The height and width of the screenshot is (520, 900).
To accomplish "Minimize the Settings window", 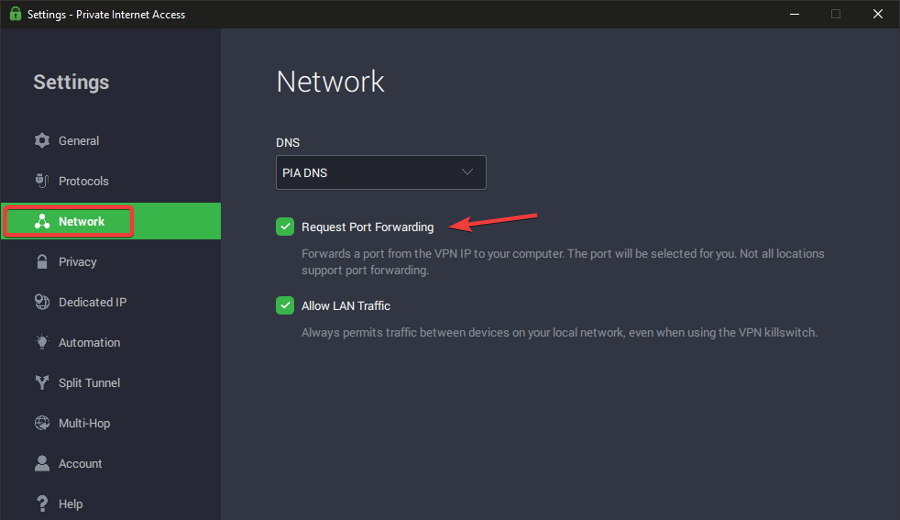I will [x=790, y=14].
